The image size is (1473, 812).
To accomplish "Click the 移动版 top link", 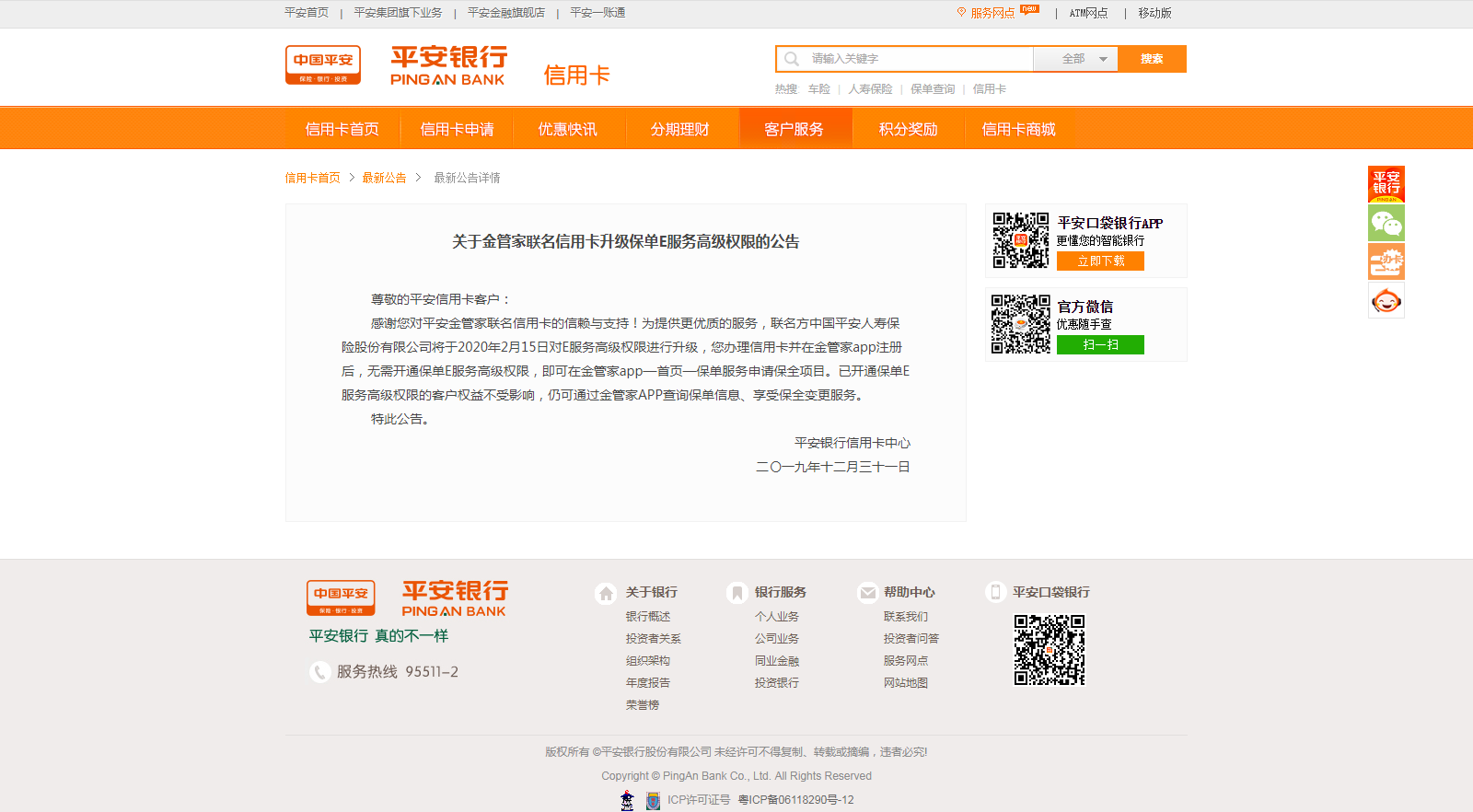I will click(1154, 13).
